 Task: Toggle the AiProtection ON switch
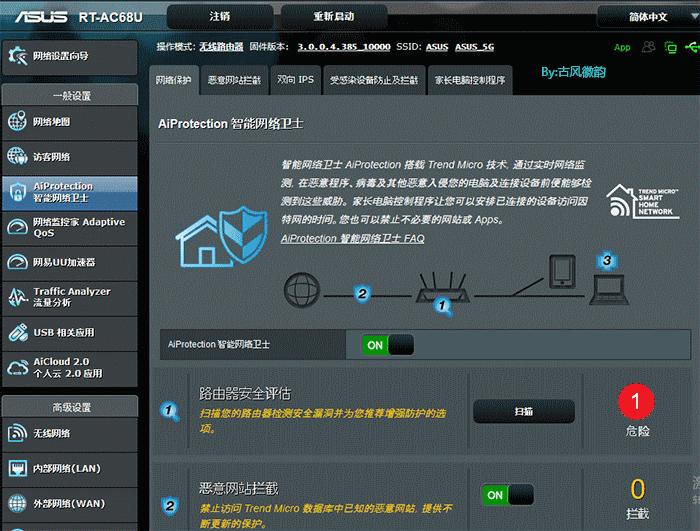(388, 345)
